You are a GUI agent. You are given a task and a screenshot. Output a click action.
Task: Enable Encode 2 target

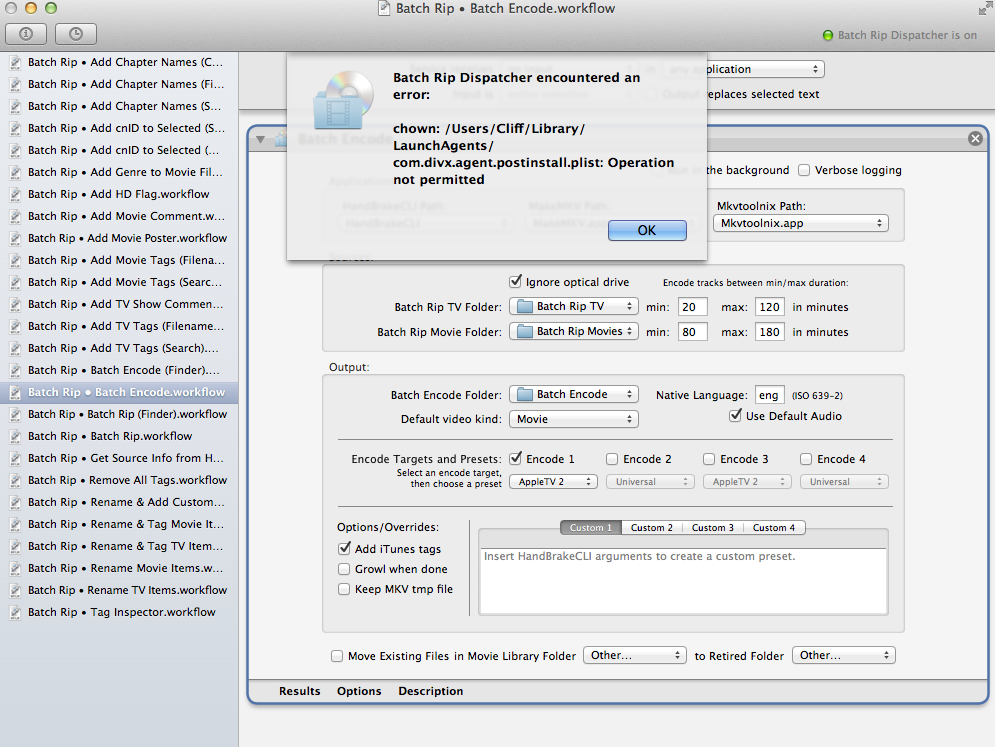[612, 459]
